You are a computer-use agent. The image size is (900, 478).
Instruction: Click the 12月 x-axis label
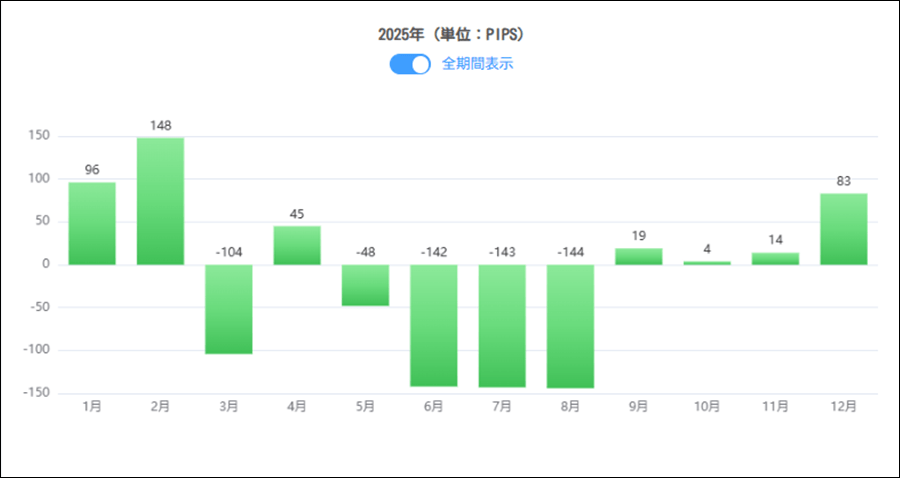click(x=844, y=406)
